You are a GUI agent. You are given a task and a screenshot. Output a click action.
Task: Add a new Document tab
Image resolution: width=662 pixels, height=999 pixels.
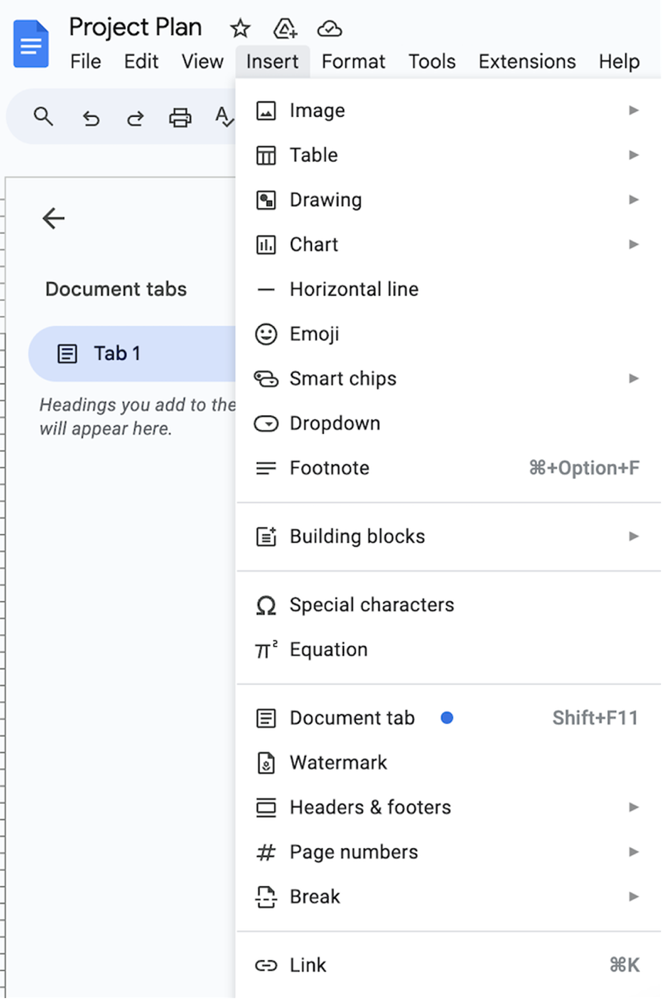[448, 718]
